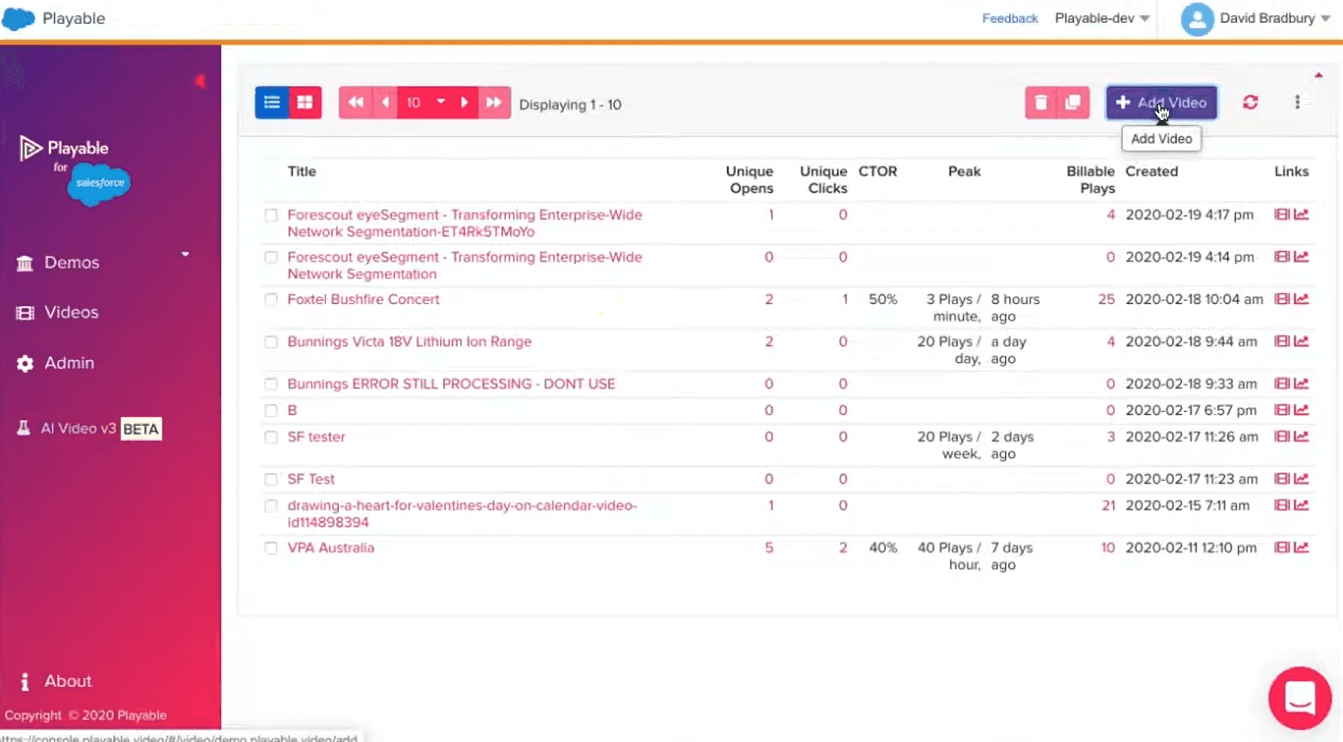Open drawing-a-heart-for-valentines-day video link
Image resolution: width=1343 pixels, height=742 pixels.
pos(462,514)
